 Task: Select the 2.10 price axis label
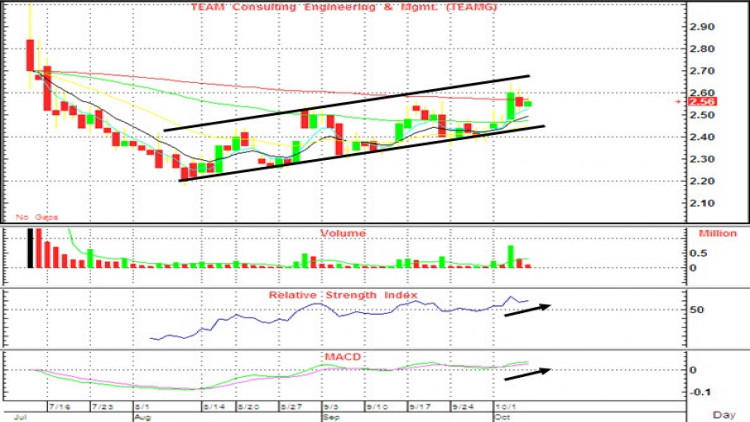[x=702, y=203]
